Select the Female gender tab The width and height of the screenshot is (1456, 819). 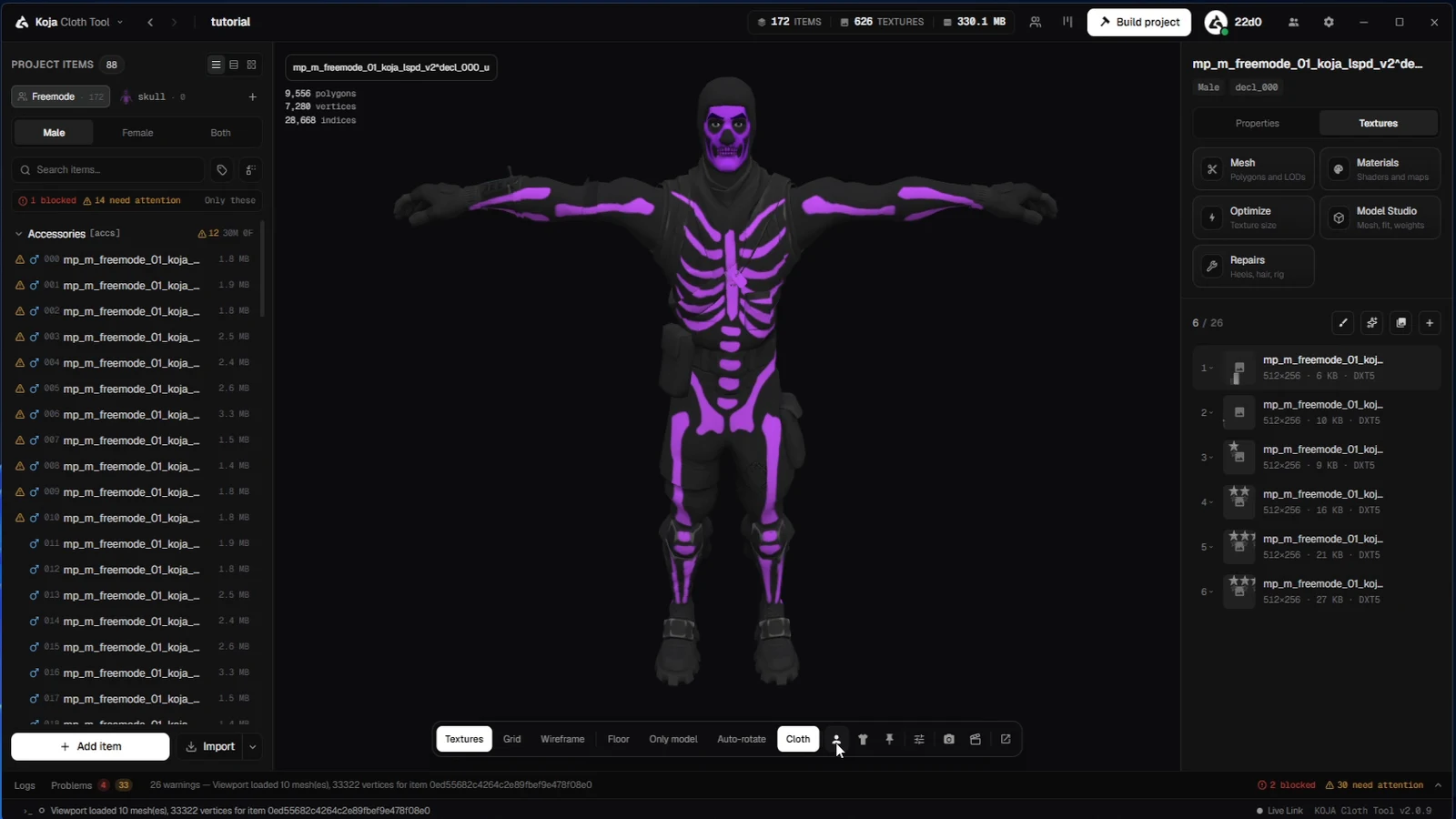click(x=137, y=133)
